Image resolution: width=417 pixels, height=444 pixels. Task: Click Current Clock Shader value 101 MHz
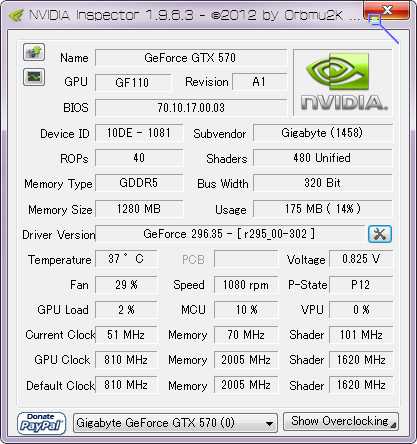click(361, 335)
